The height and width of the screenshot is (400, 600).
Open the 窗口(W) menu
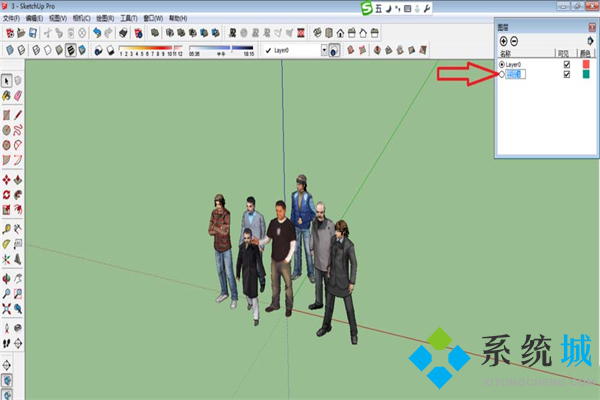(x=153, y=18)
